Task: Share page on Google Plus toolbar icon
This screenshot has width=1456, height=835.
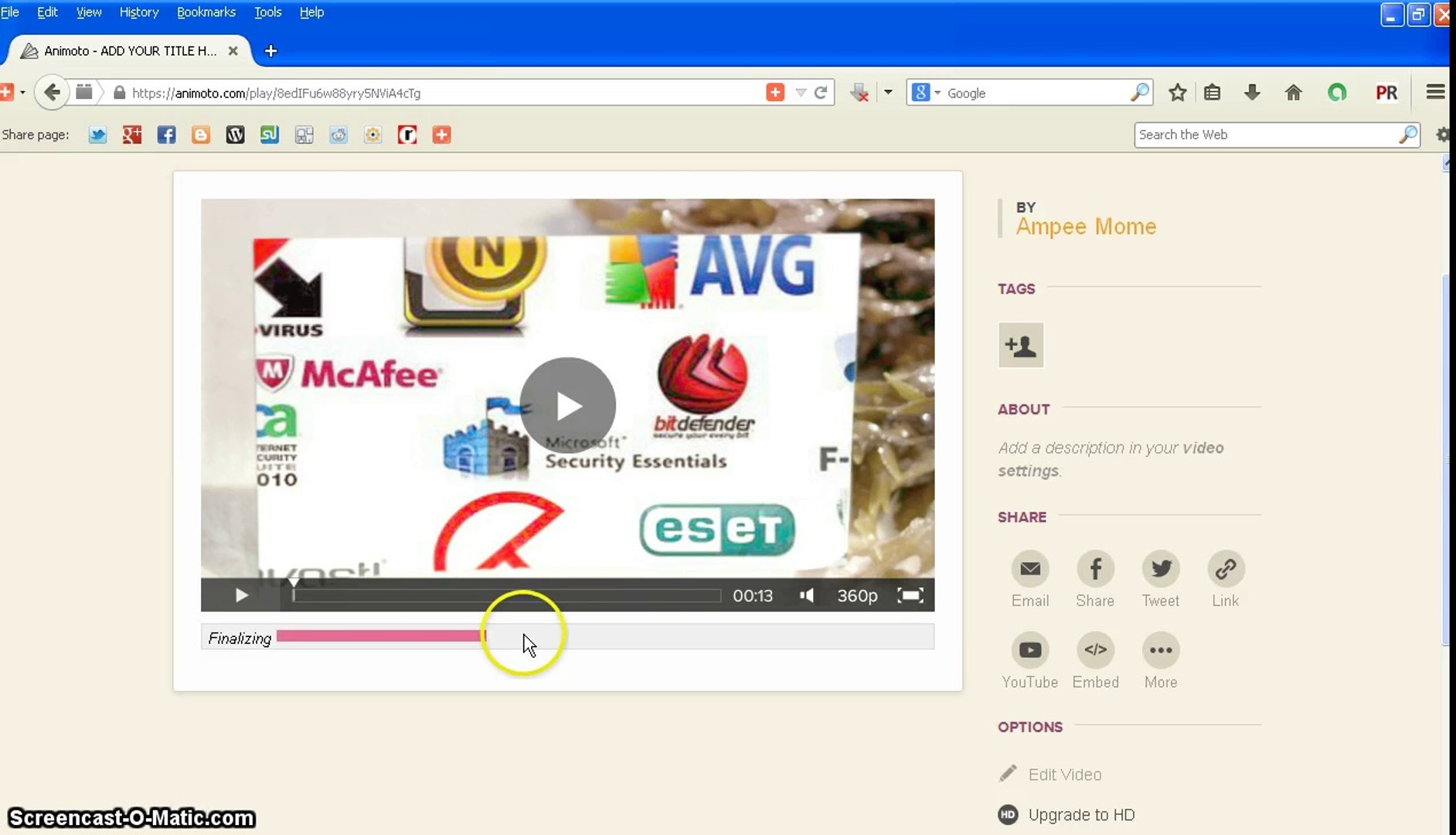Action: [132, 135]
